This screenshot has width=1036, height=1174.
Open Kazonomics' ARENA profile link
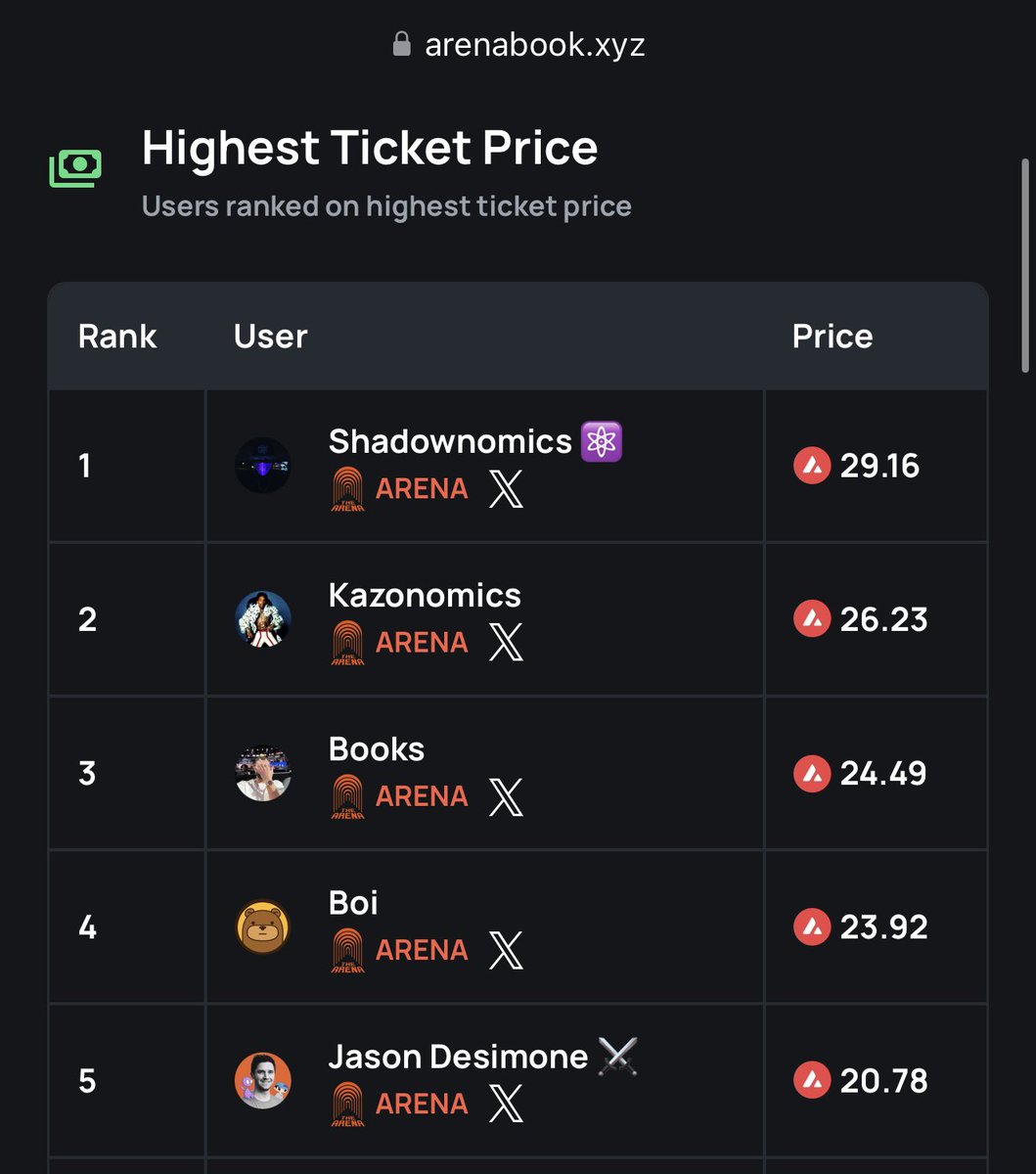[x=399, y=642]
